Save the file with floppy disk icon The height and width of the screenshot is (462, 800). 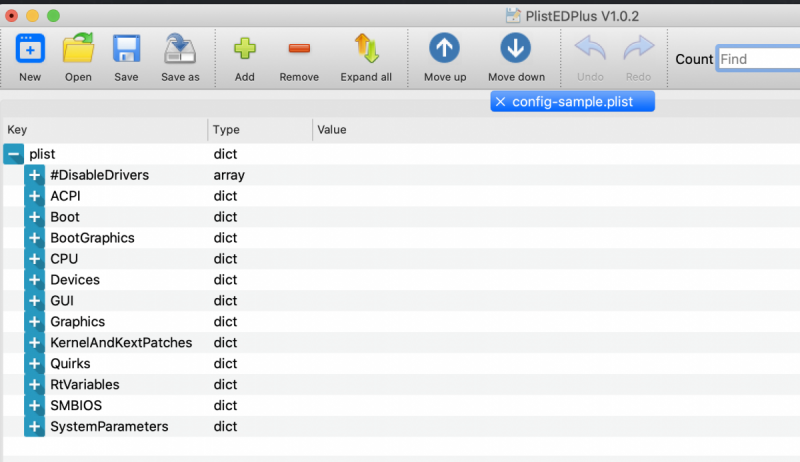pyautogui.click(x=126, y=49)
